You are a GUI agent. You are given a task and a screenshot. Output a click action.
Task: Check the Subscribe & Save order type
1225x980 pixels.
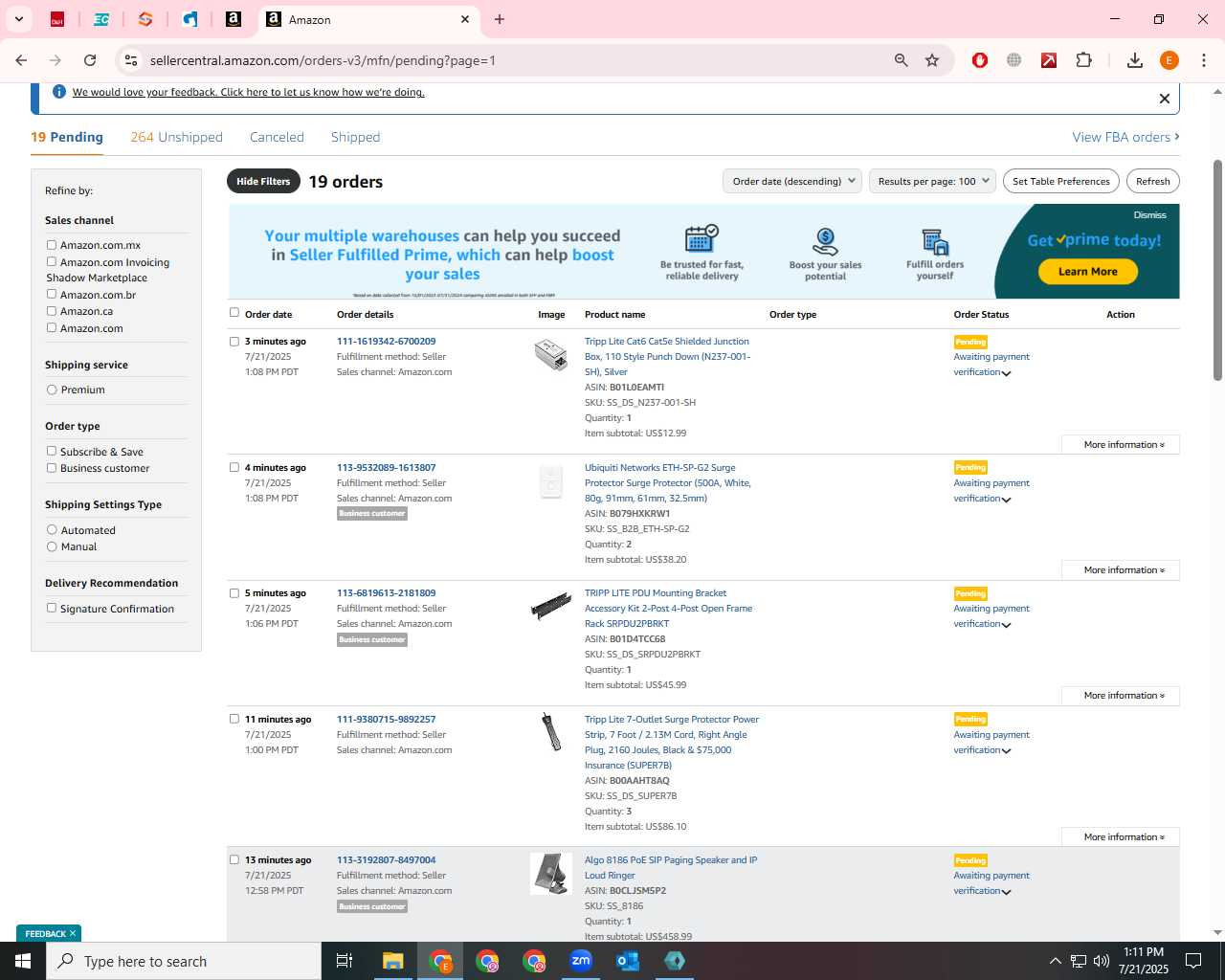(x=52, y=451)
